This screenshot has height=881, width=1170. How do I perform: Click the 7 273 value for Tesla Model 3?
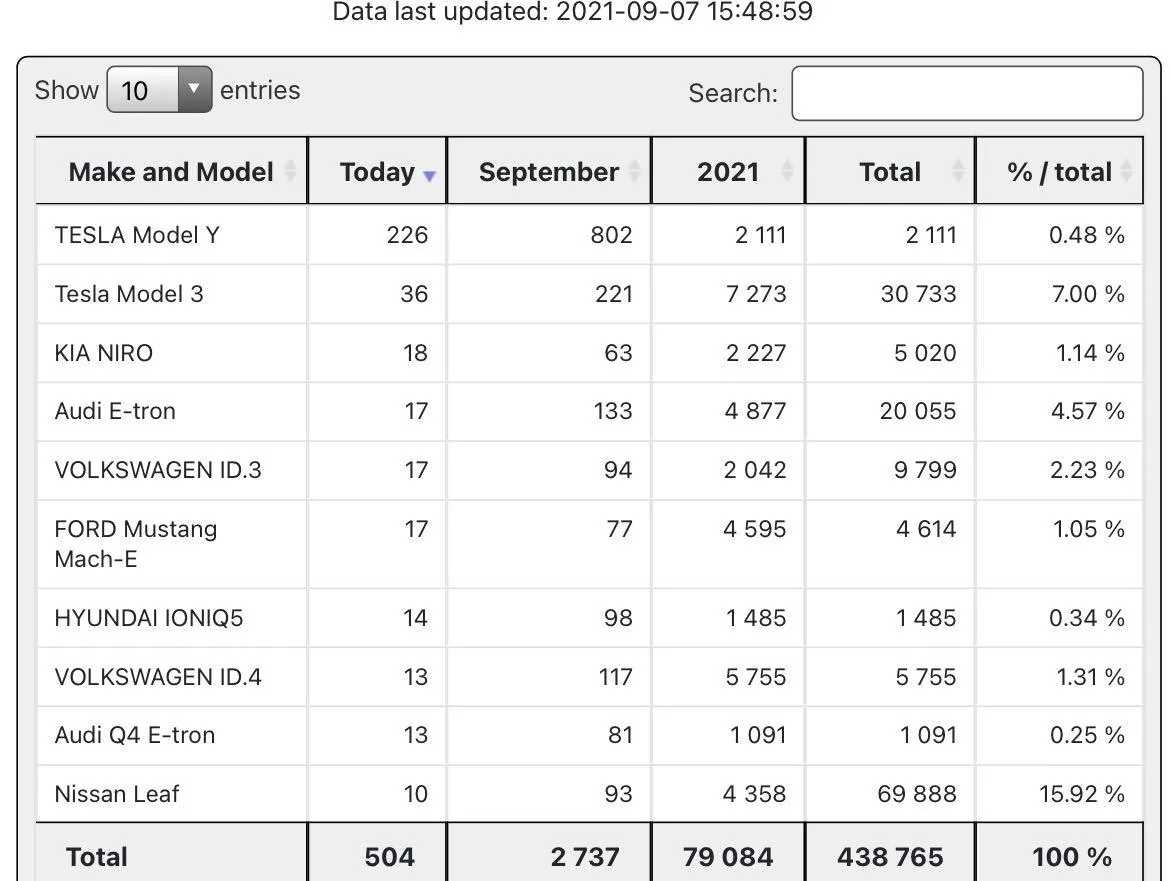point(756,293)
